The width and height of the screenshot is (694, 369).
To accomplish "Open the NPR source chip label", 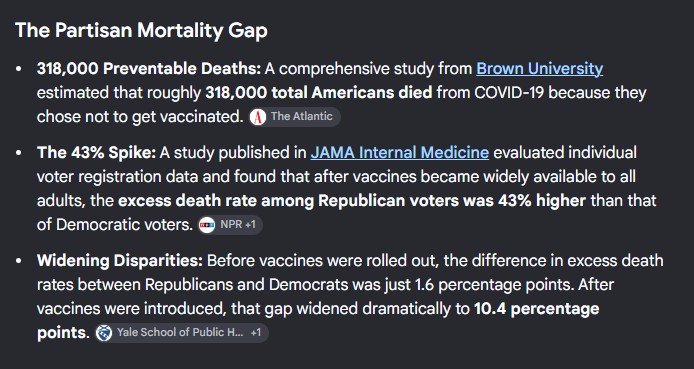I will tap(231, 225).
